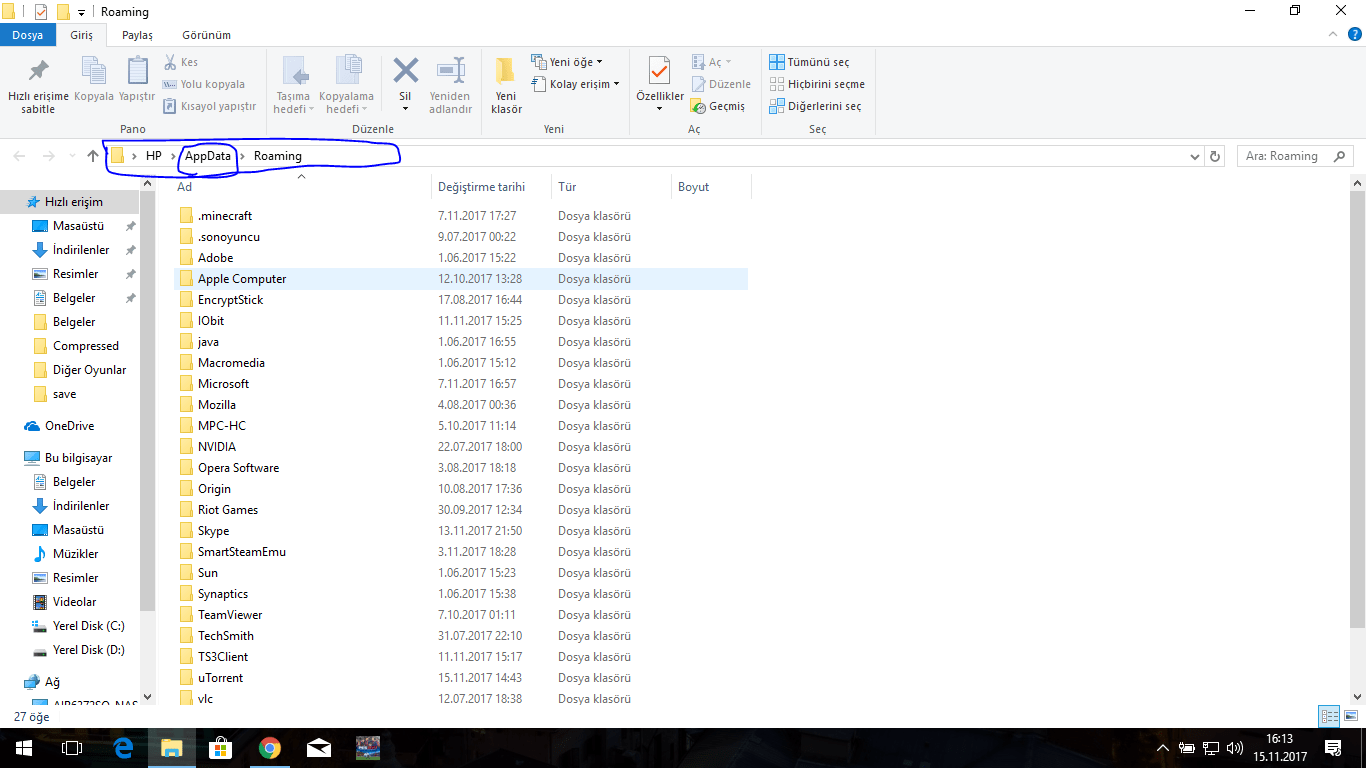Viewport: 1366px width, 768px height.
Task: Switch to large icons view icon
Action: click(x=1350, y=716)
